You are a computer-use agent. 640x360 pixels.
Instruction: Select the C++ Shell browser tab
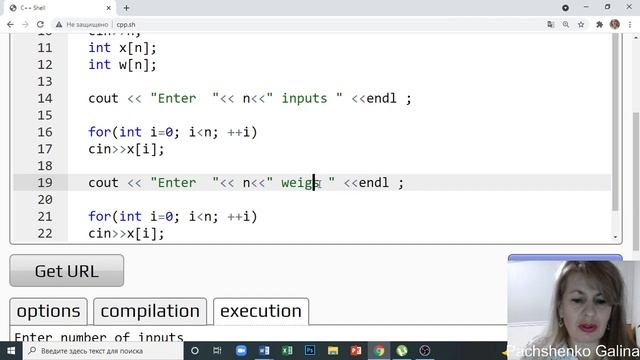click(59, 8)
